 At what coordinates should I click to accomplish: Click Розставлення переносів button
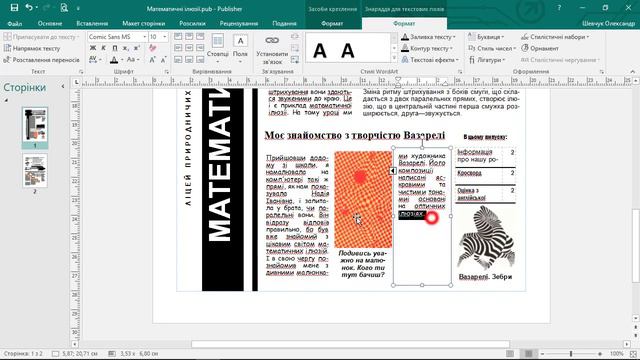41,60
